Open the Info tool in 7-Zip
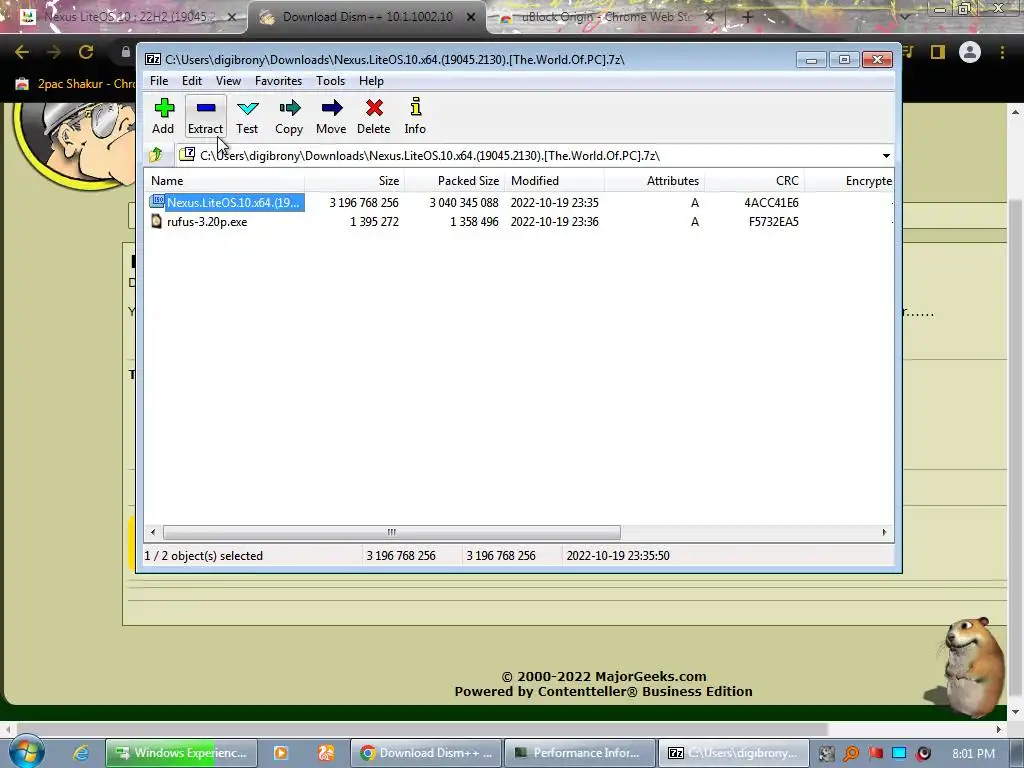1024x768 pixels. pyautogui.click(x=415, y=116)
